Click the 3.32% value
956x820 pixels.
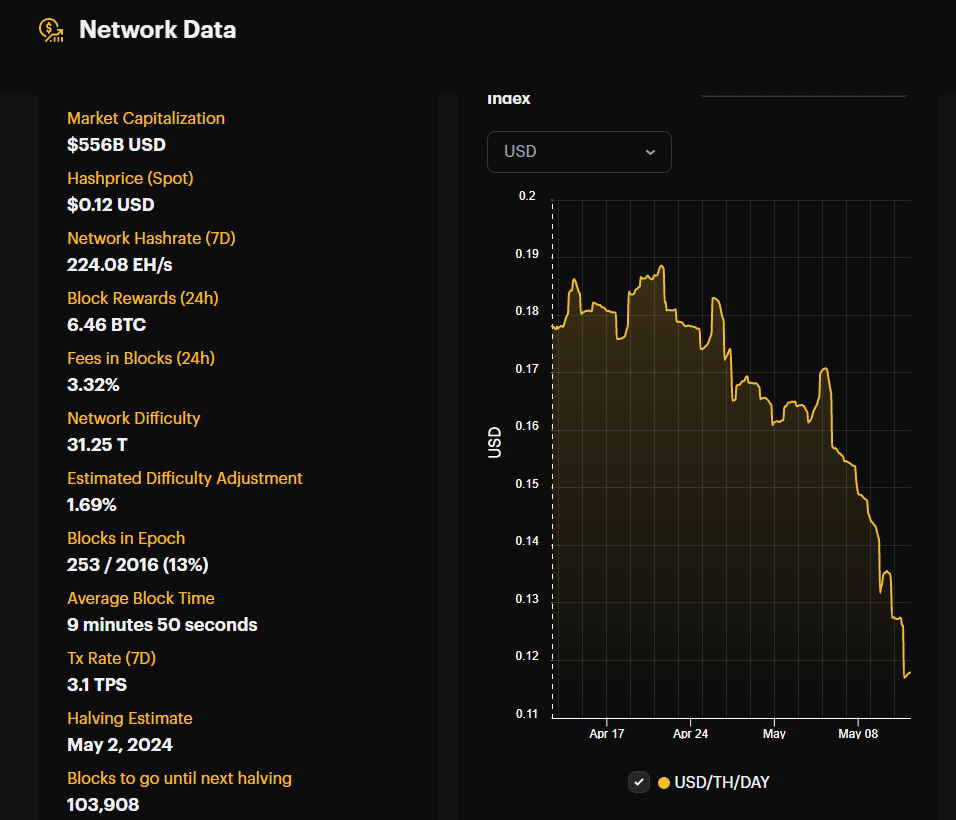pyautogui.click(x=93, y=385)
